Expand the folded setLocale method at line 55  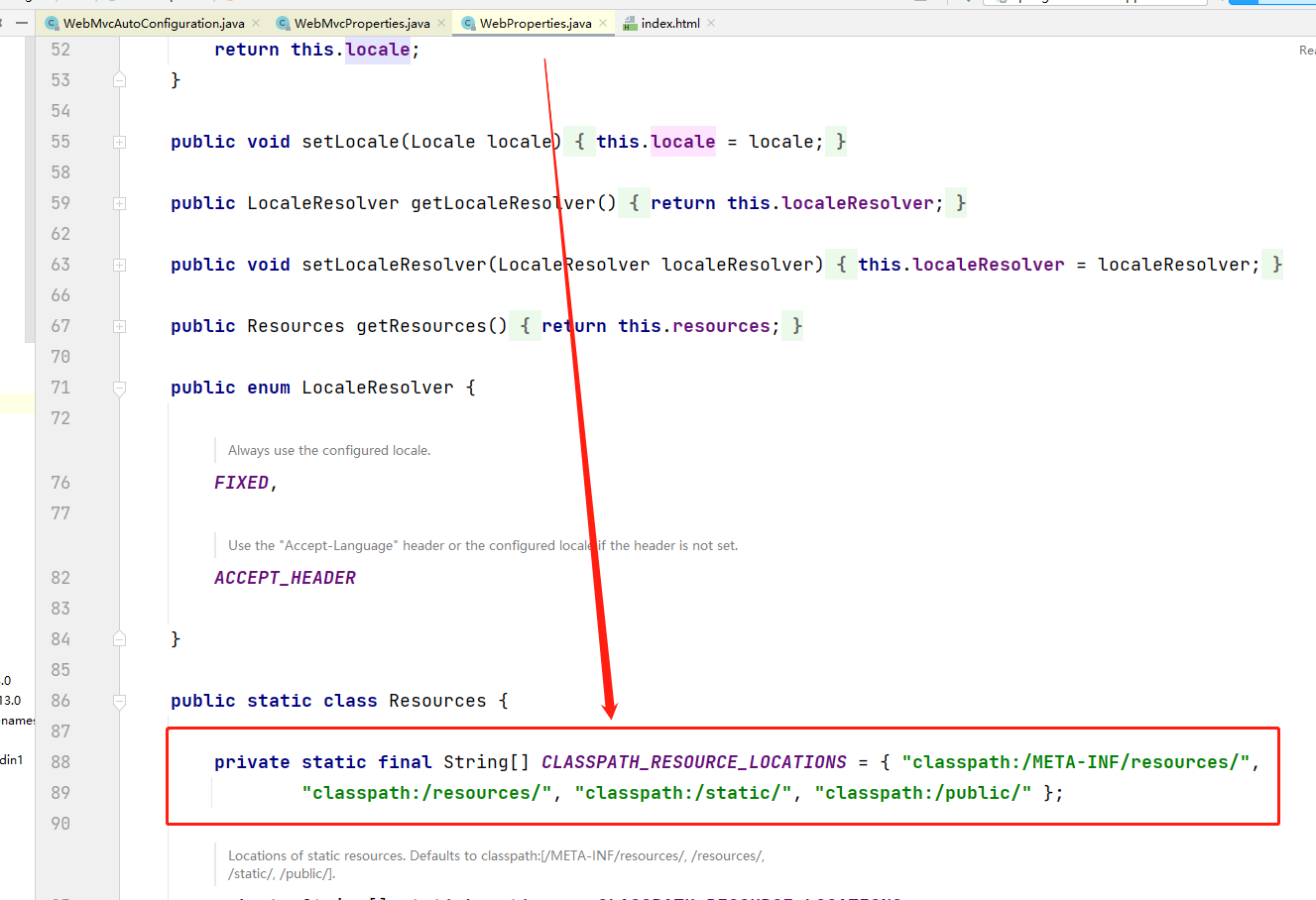[119, 143]
